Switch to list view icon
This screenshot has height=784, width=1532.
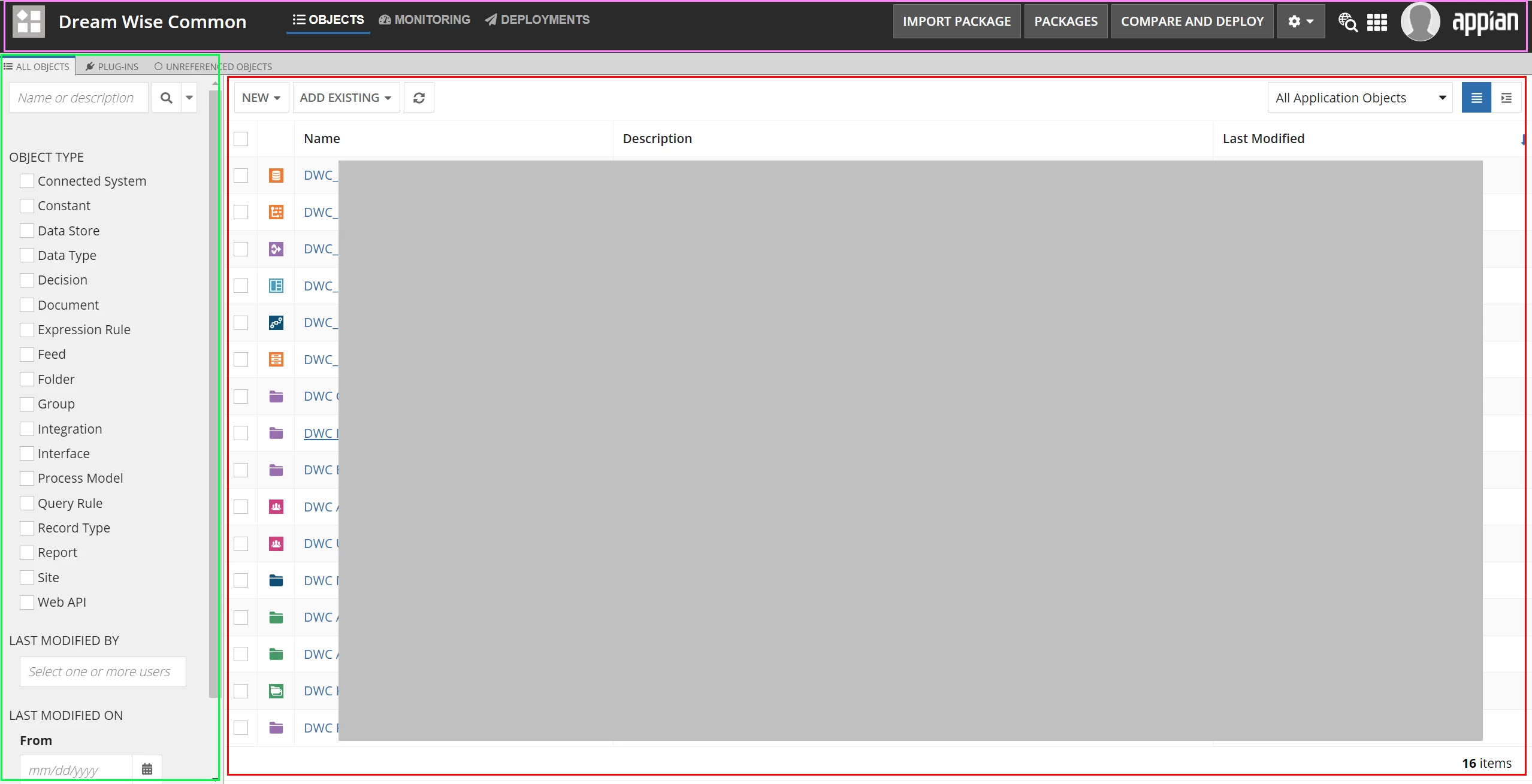1476,98
